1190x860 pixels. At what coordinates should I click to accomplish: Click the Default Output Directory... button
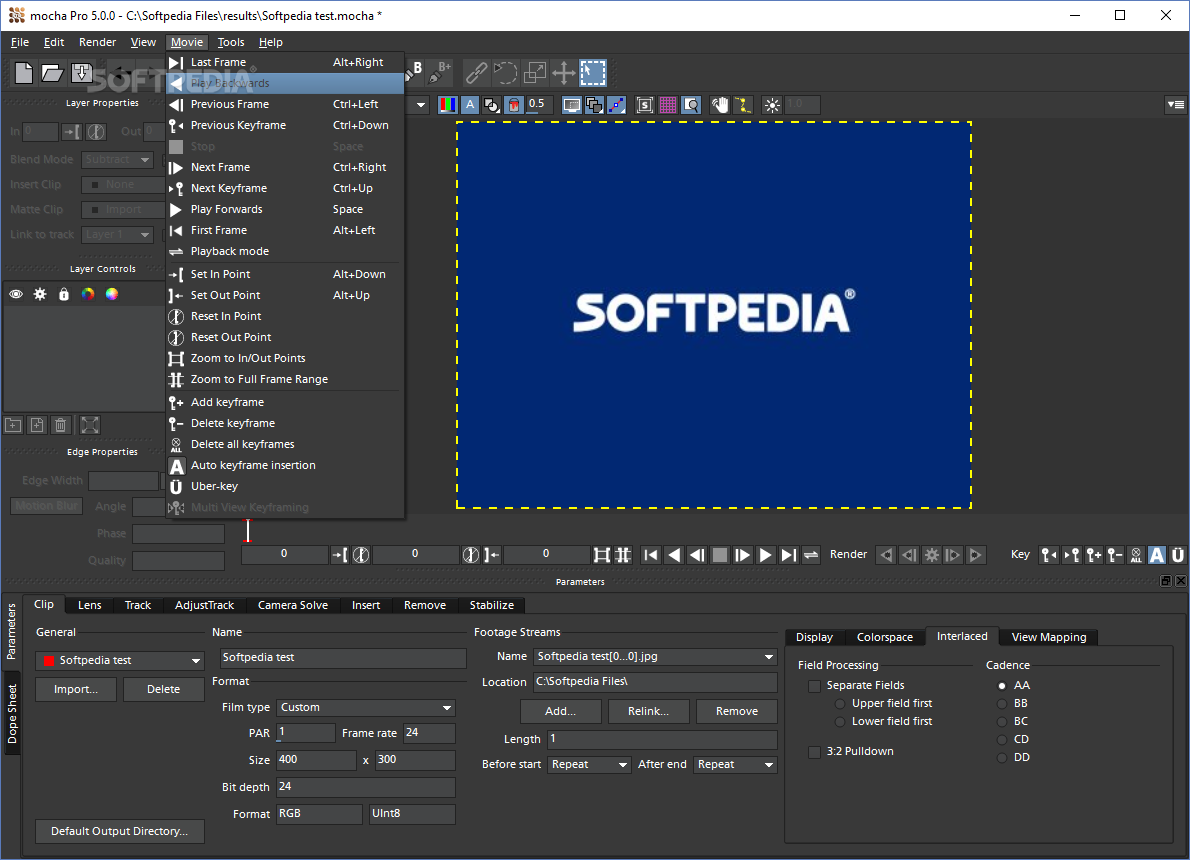(x=120, y=831)
